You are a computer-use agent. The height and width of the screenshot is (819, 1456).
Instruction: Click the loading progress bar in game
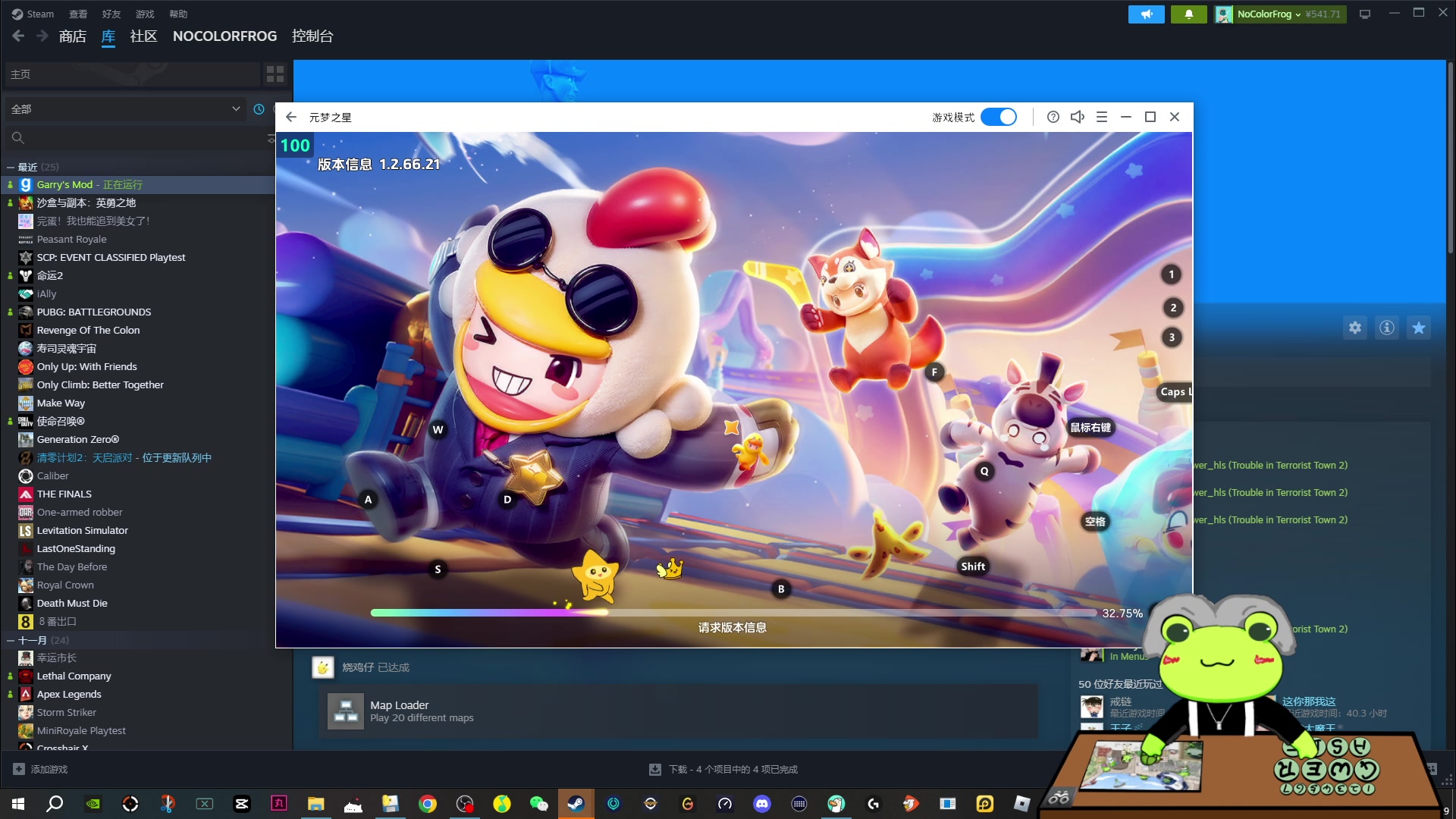733,613
